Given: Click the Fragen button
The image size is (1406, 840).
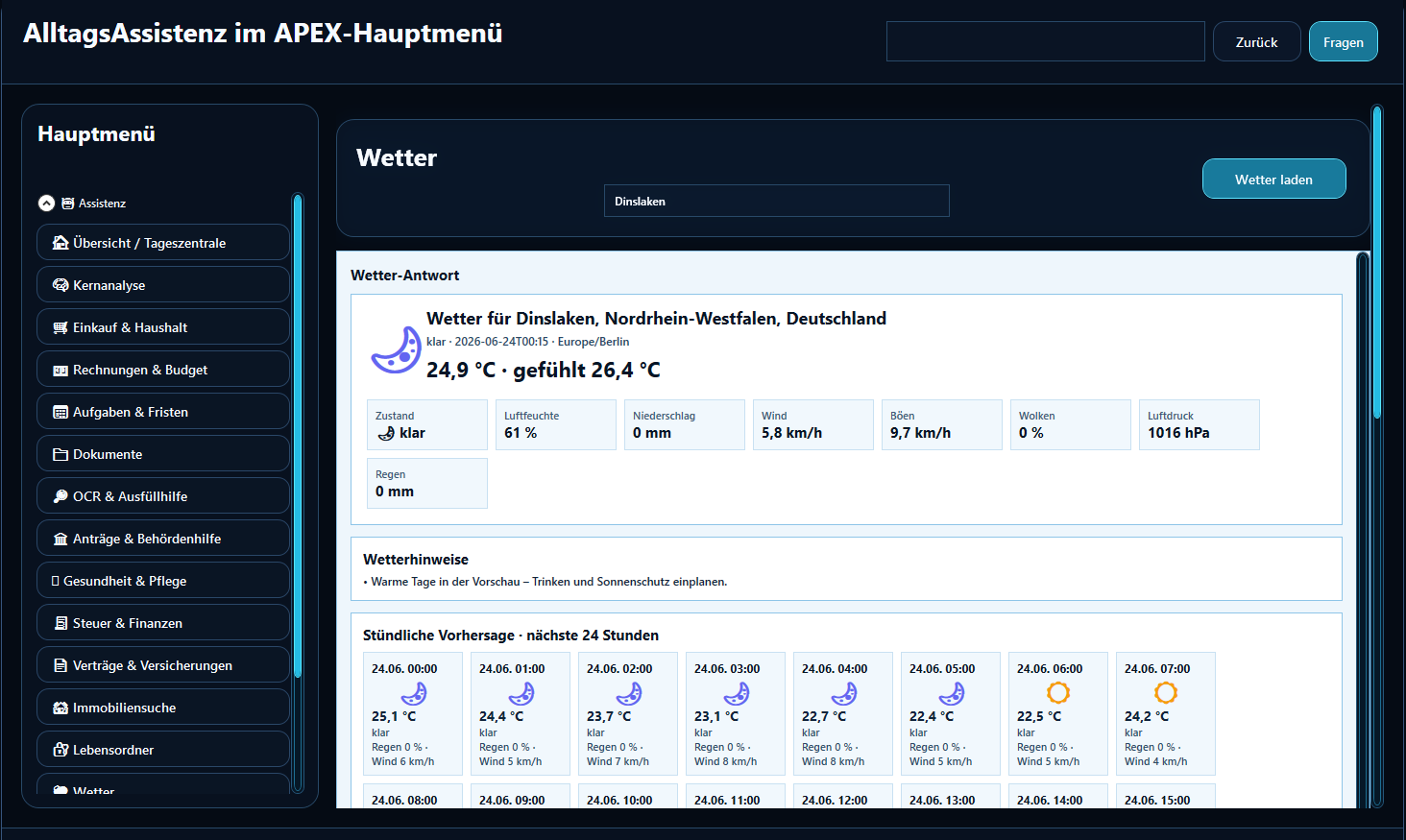Looking at the screenshot, I should [1343, 42].
